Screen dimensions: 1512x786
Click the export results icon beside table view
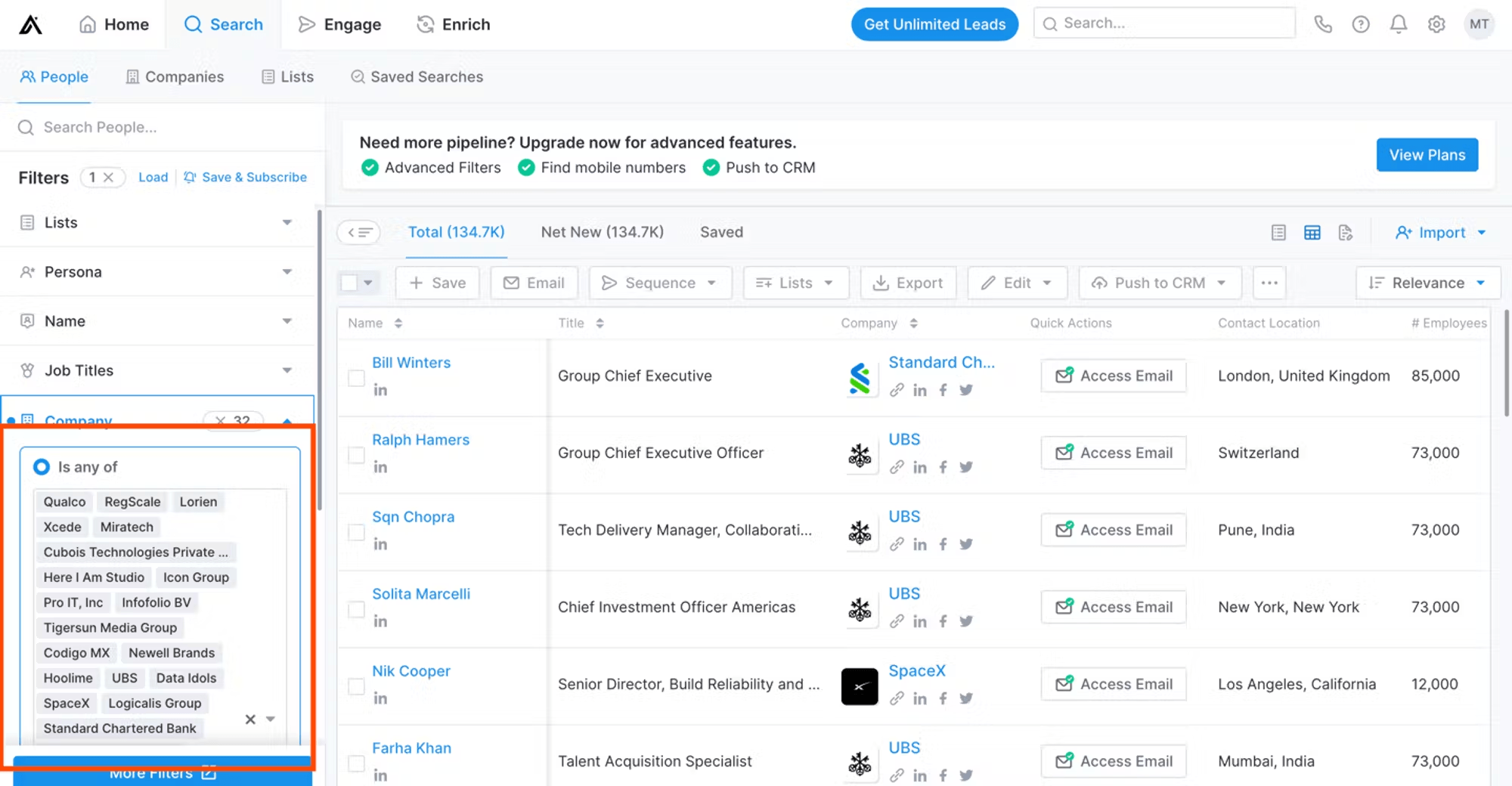coord(1346,232)
